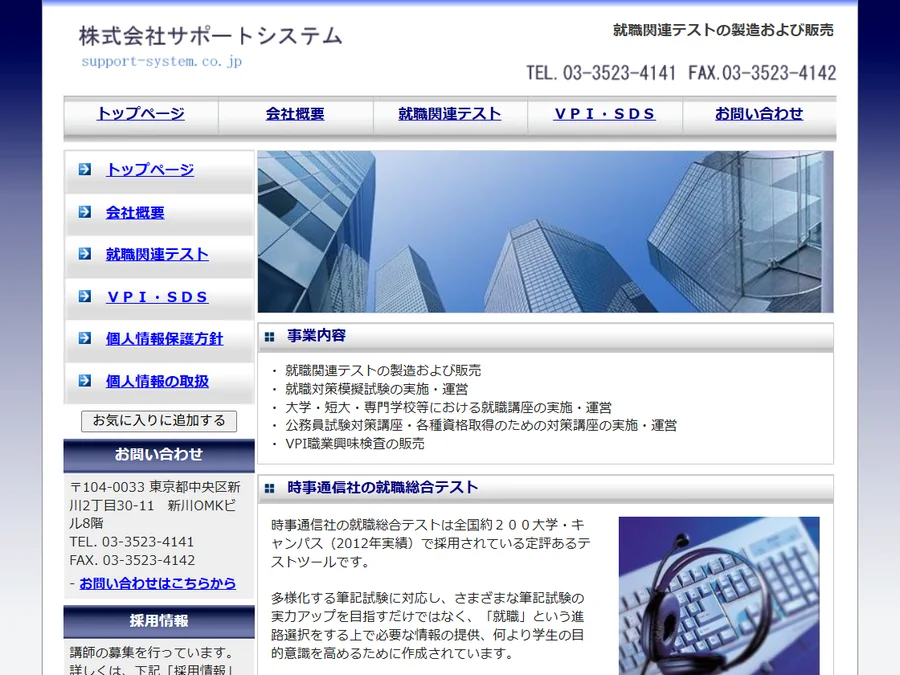Image resolution: width=900 pixels, height=675 pixels.
Task: Go to sidebar VPI・SDS link
Action: [x=157, y=297]
